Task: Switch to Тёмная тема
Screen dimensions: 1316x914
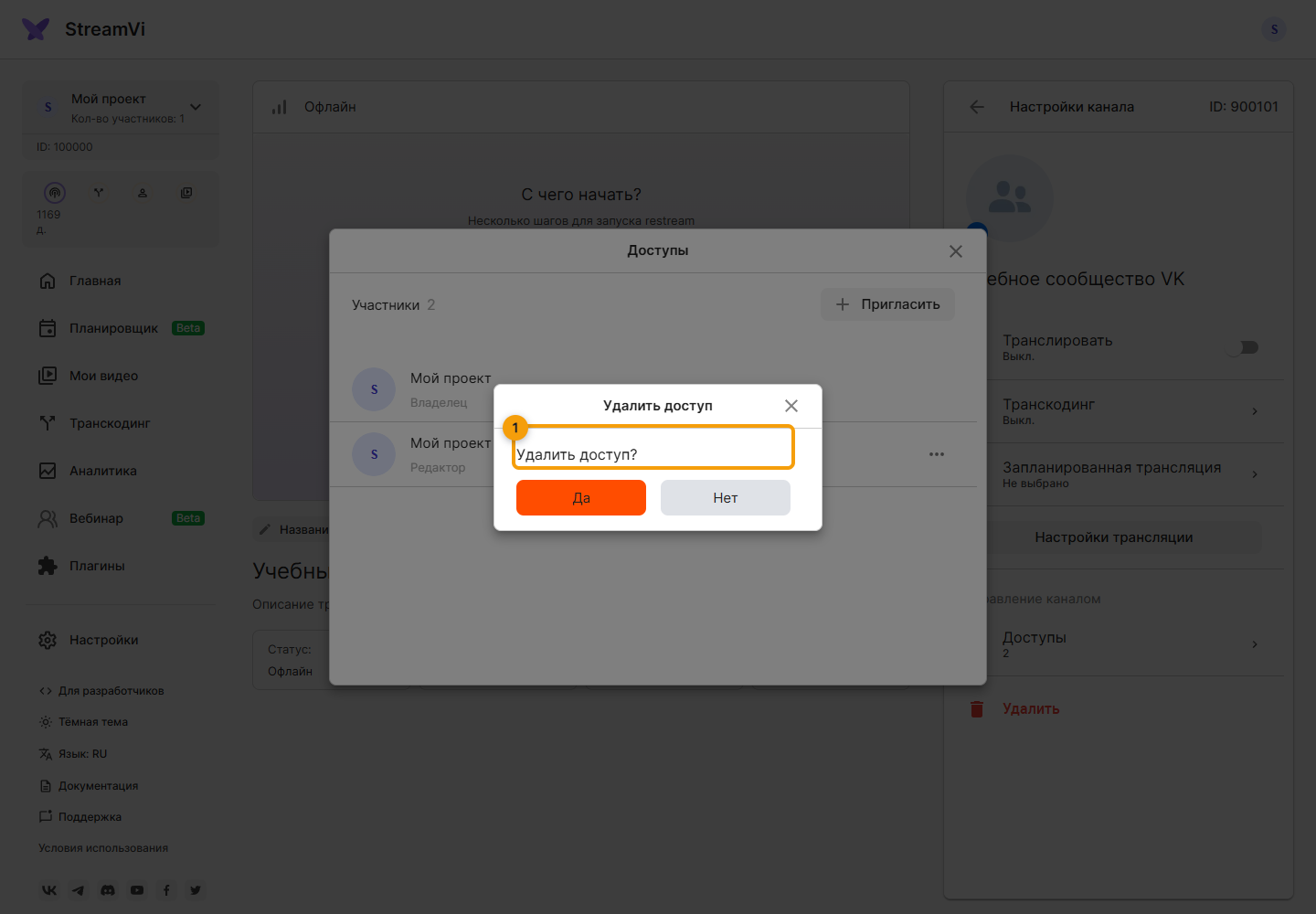Action: (x=83, y=722)
